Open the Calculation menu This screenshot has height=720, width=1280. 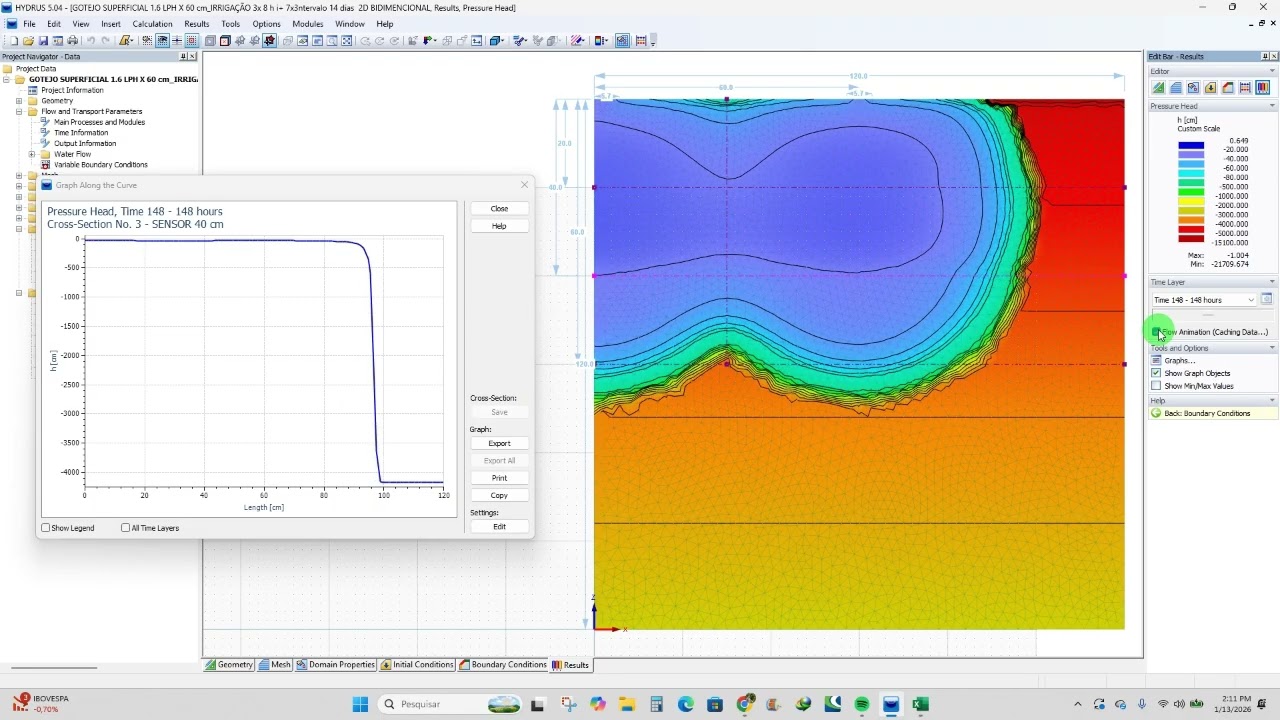152,24
